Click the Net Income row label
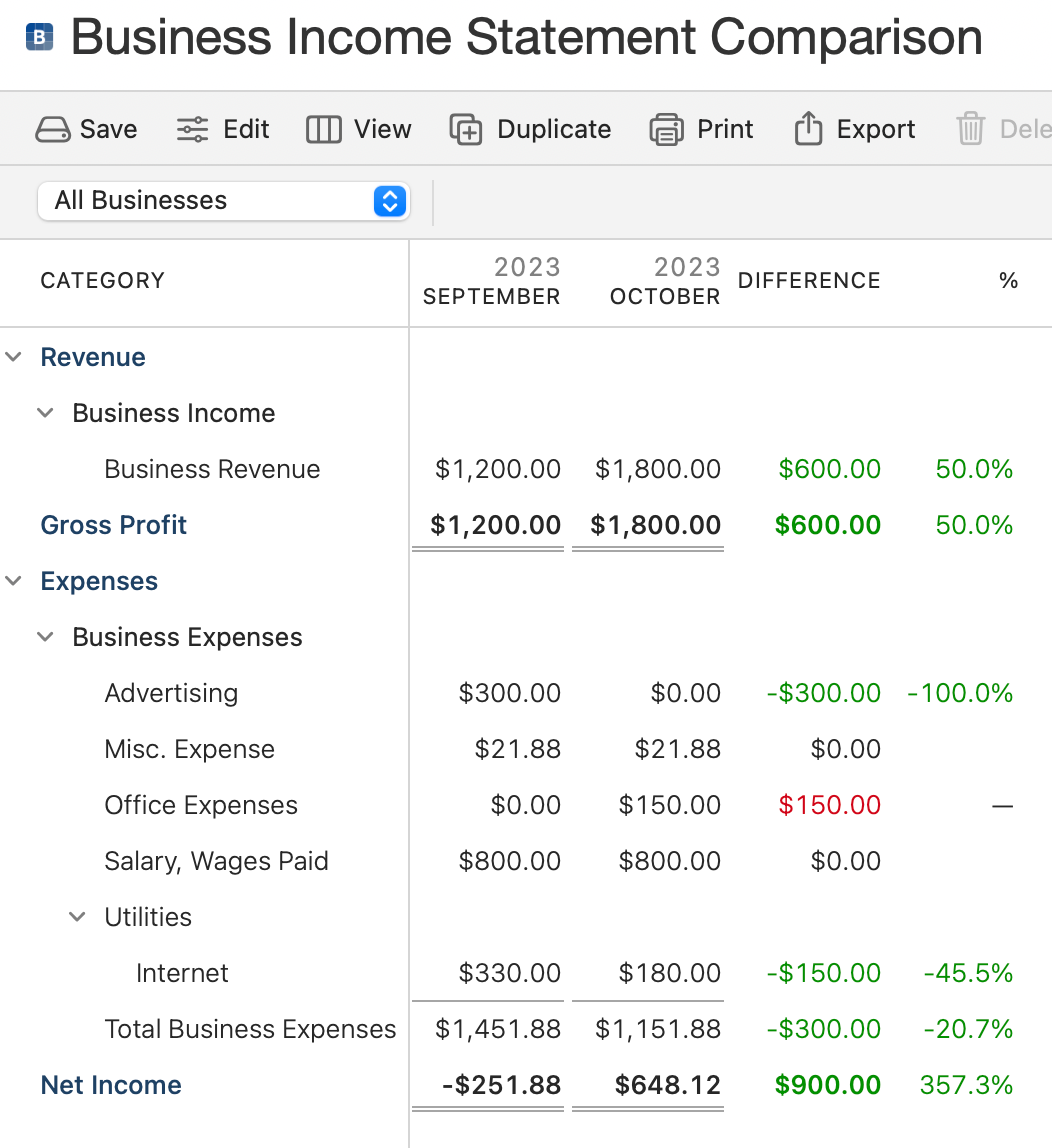1052x1148 pixels. [111, 1085]
